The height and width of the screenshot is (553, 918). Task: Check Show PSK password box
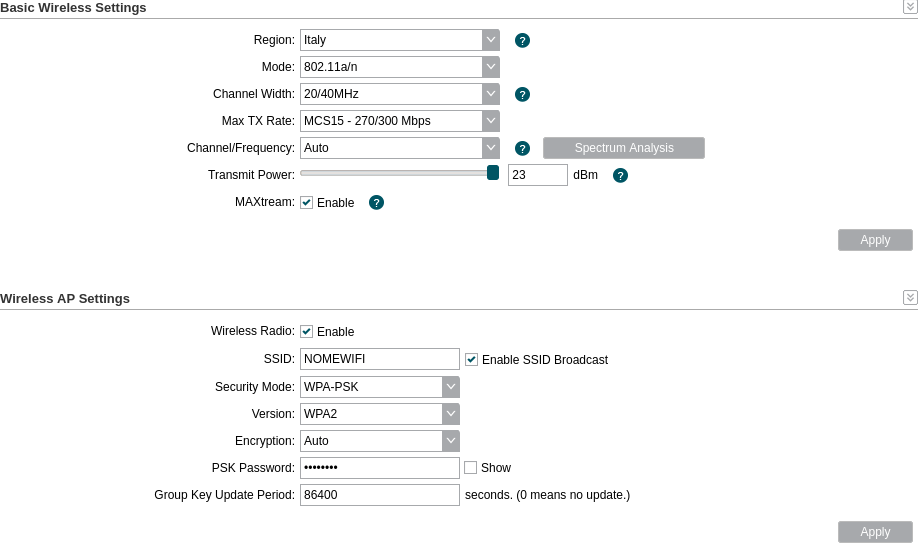click(470, 468)
